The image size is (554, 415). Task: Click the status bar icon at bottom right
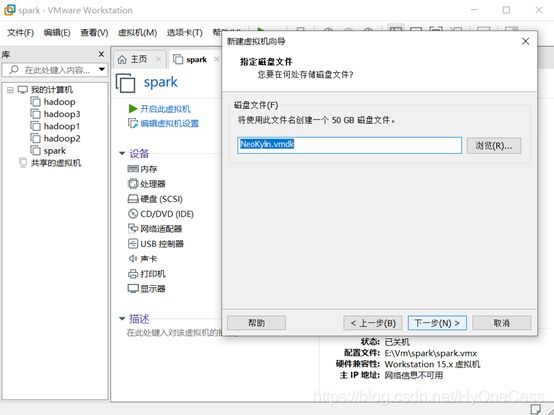[536, 409]
